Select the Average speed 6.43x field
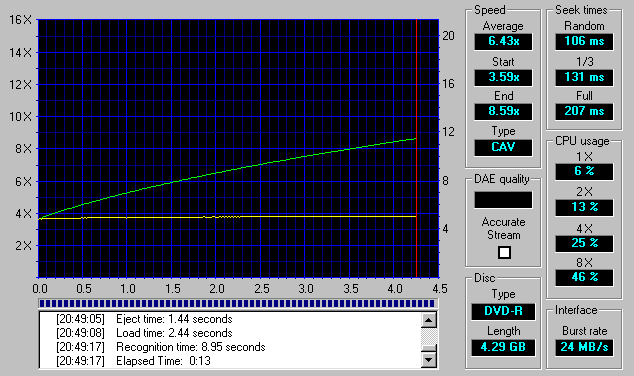 tap(503, 41)
